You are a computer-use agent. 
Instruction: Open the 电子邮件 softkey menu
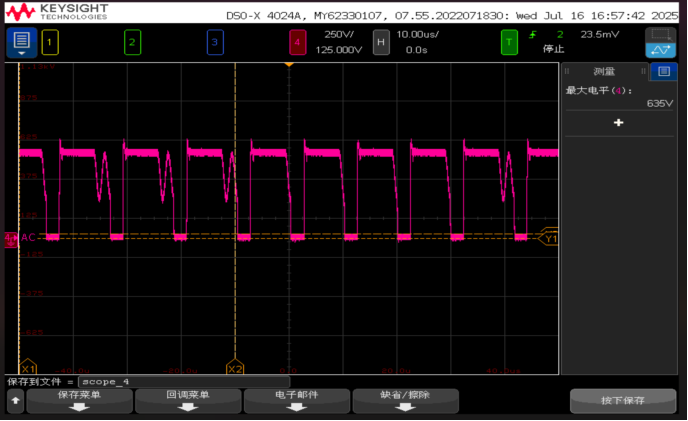[297, 401]
